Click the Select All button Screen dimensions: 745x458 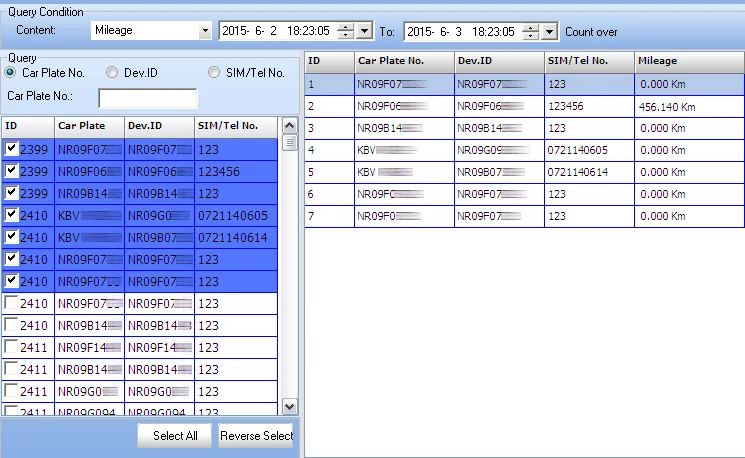[x=174, y=435]
